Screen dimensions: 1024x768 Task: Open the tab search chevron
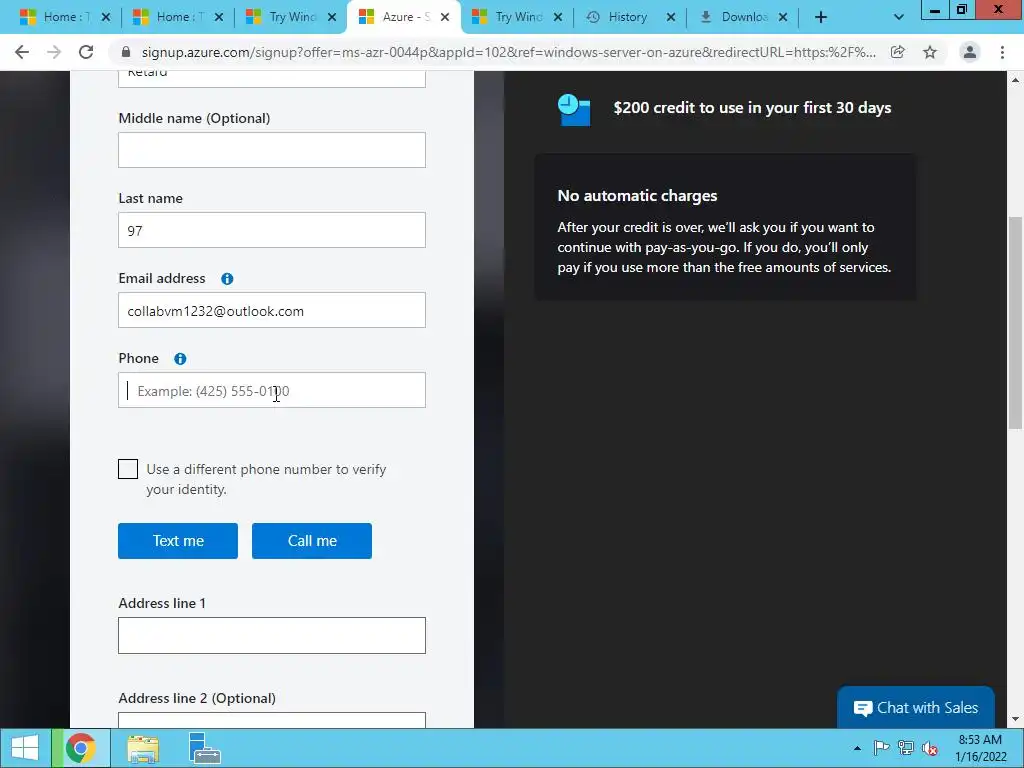tap(899, 18)
